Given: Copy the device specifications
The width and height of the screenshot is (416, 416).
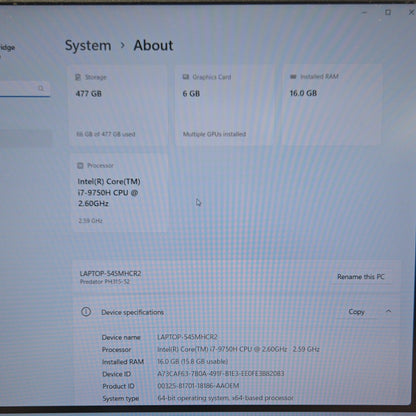Looking at the screenshot, I should tap(356, 312).
